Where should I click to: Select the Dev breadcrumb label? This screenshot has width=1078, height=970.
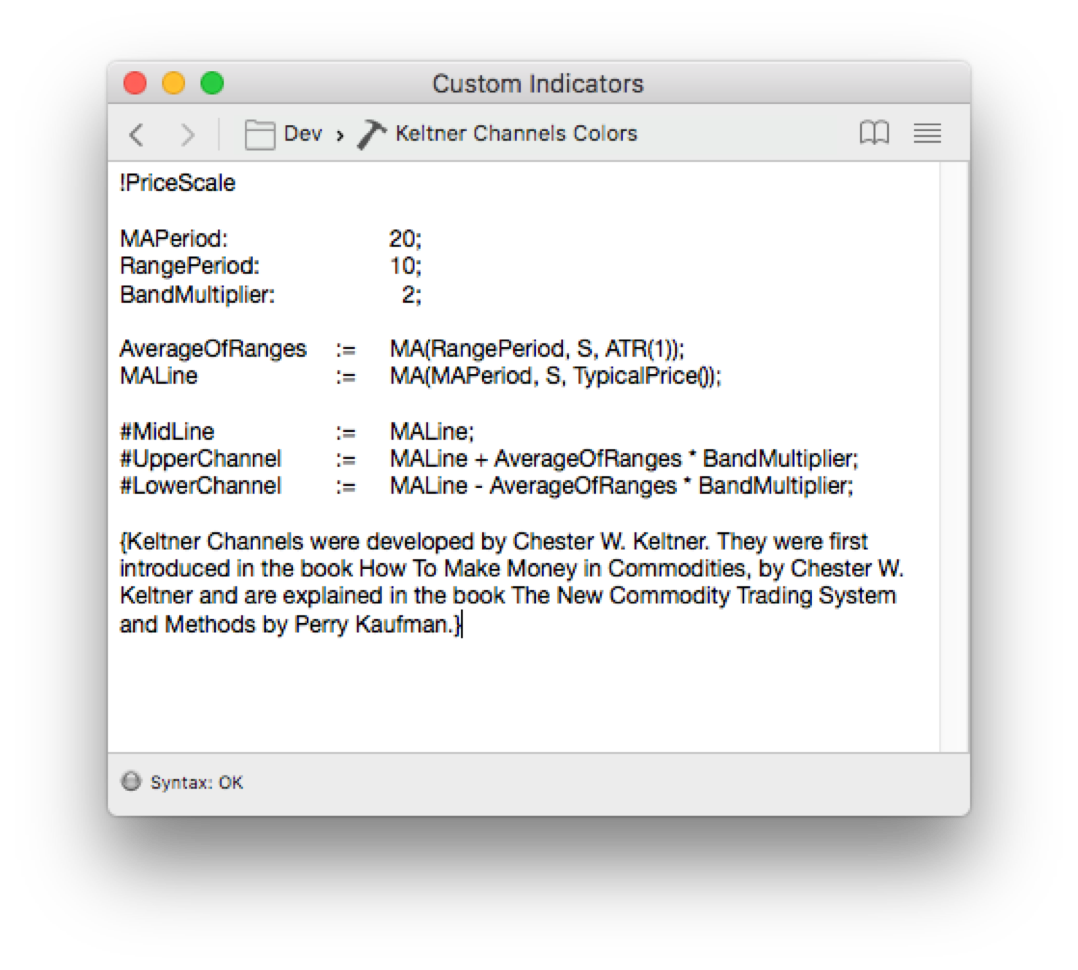(303, 134)
